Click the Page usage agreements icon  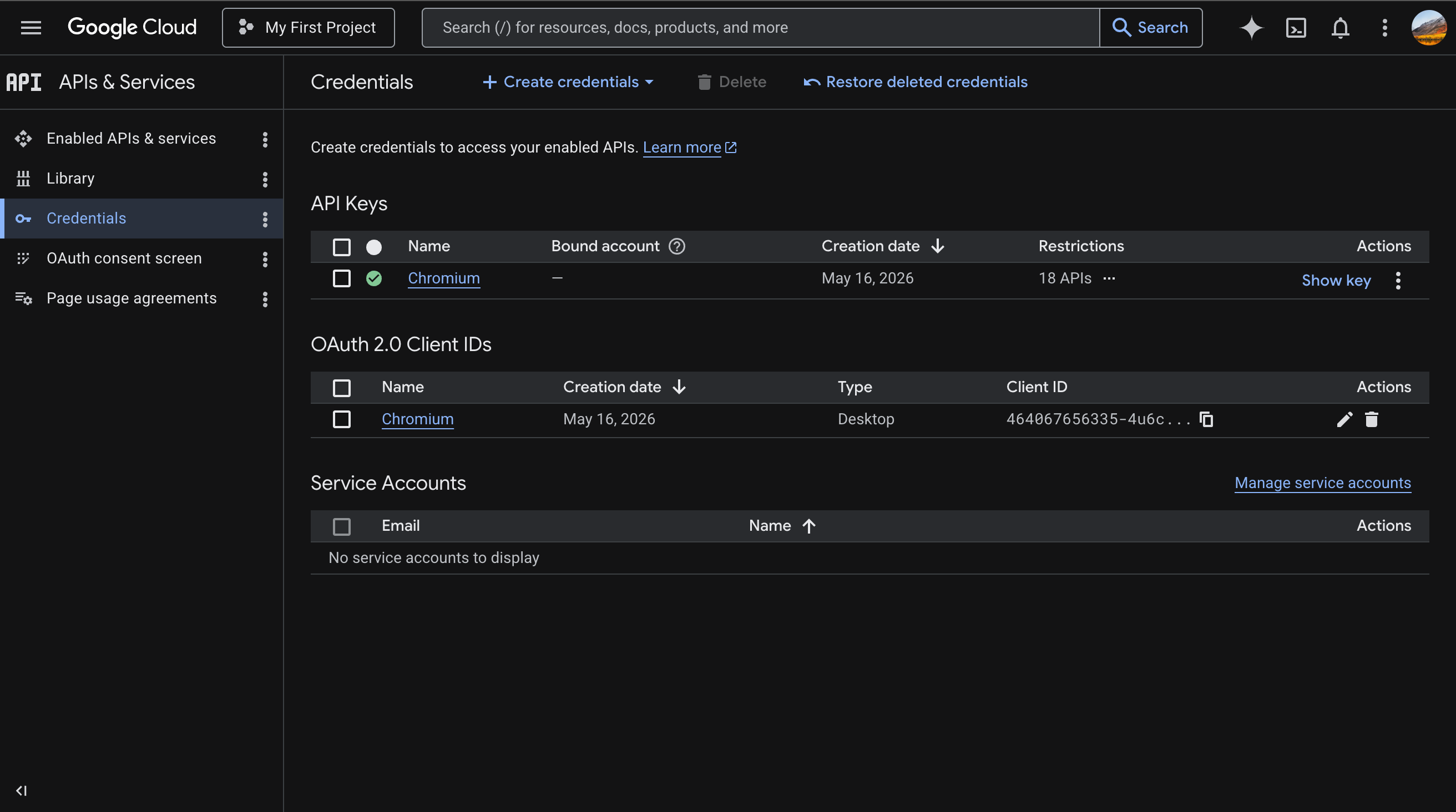click(23, 298)
